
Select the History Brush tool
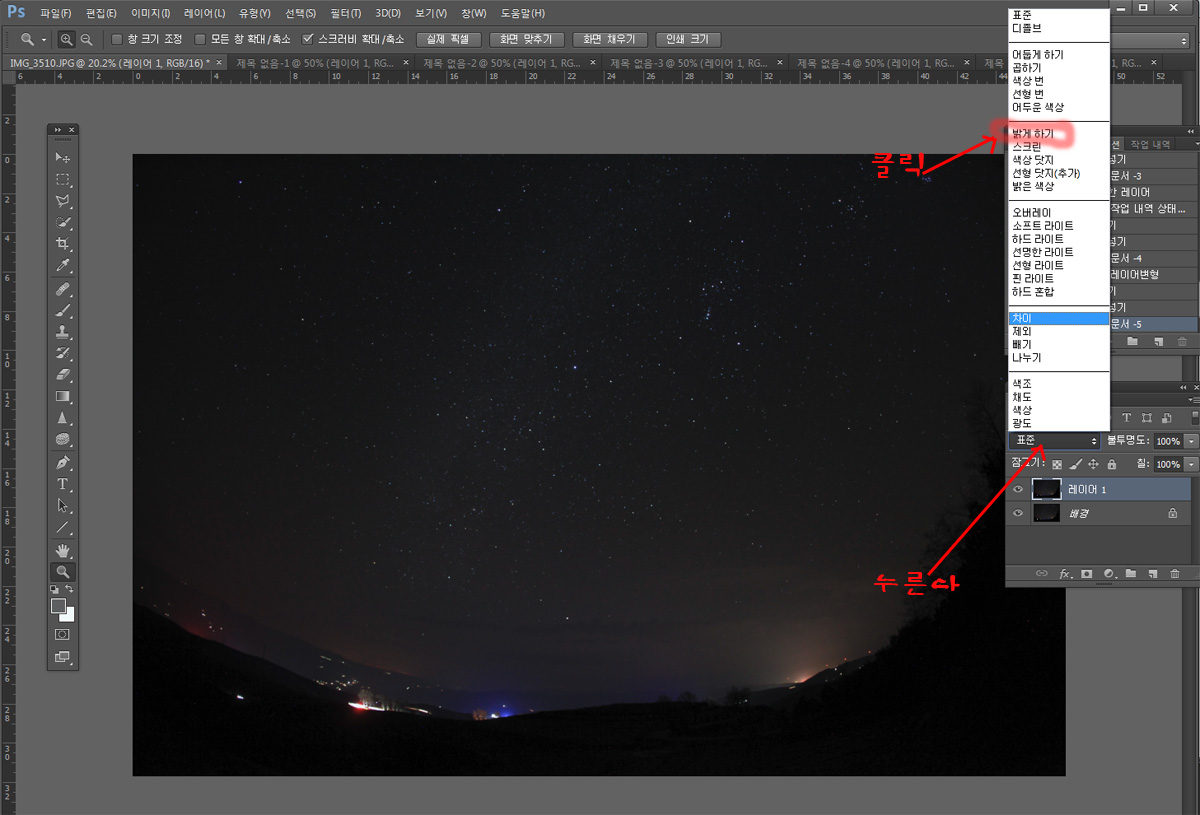click(x=63, y=354)
